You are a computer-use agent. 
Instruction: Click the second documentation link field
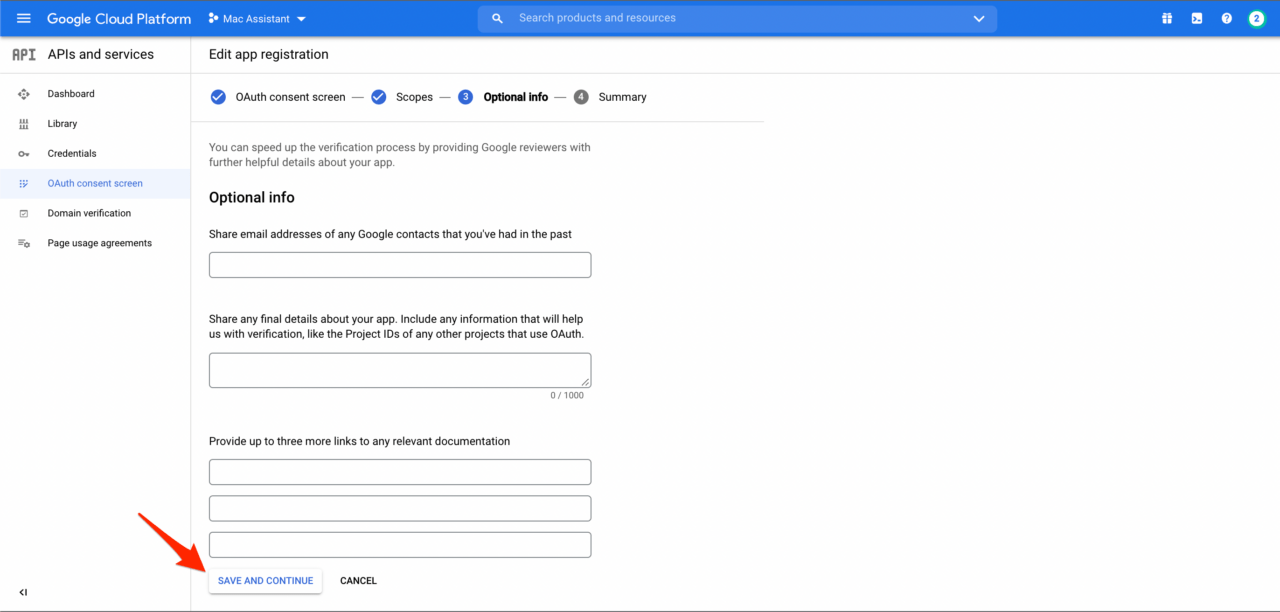point(400,508)
